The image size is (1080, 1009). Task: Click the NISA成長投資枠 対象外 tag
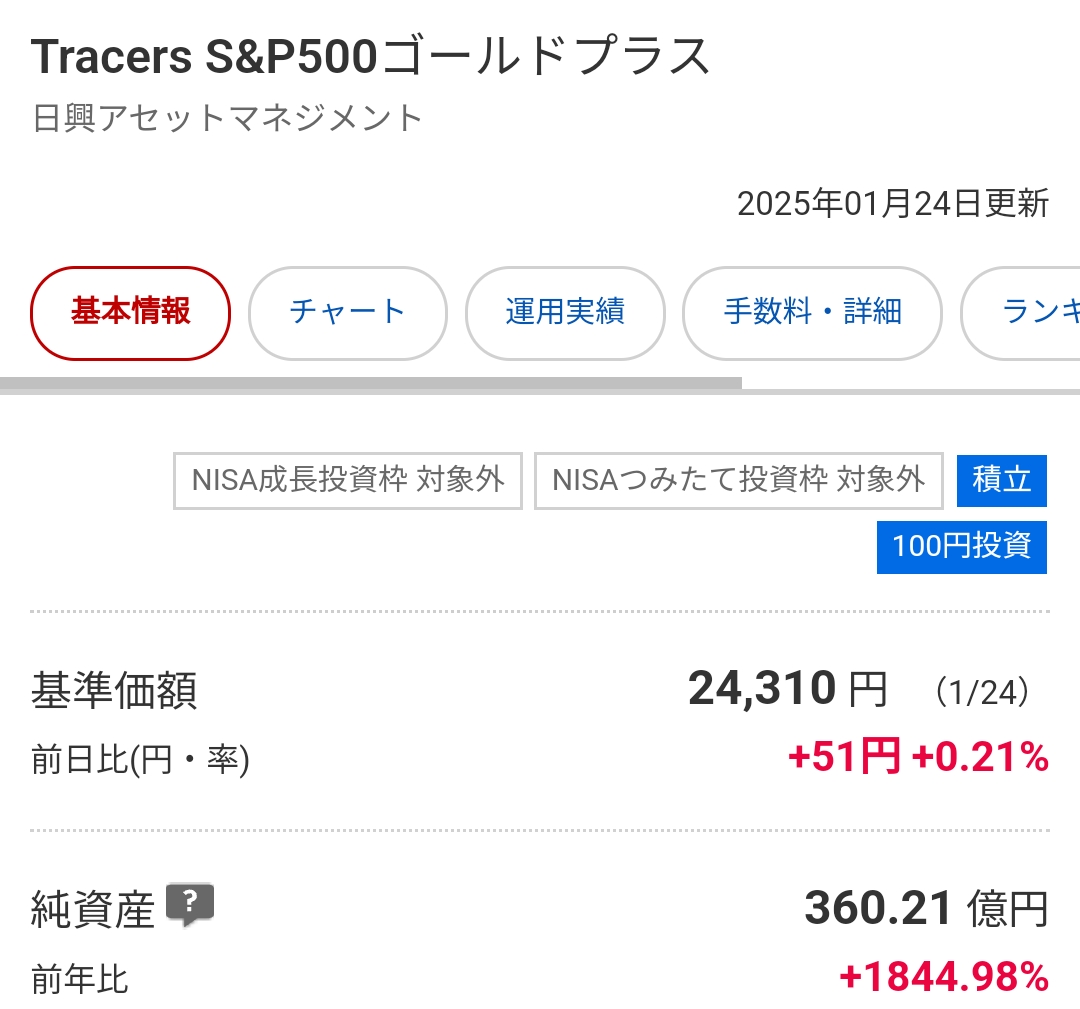point(348,481)
